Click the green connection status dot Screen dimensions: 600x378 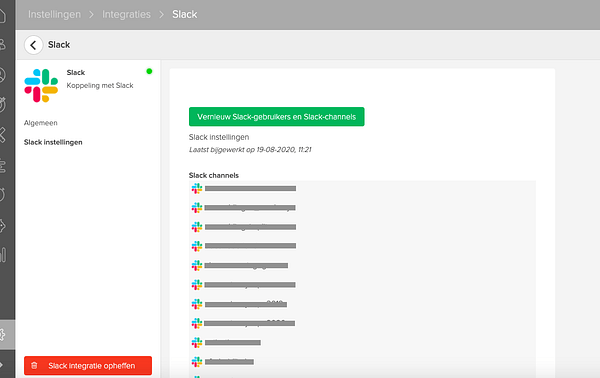tap(149, 71)
